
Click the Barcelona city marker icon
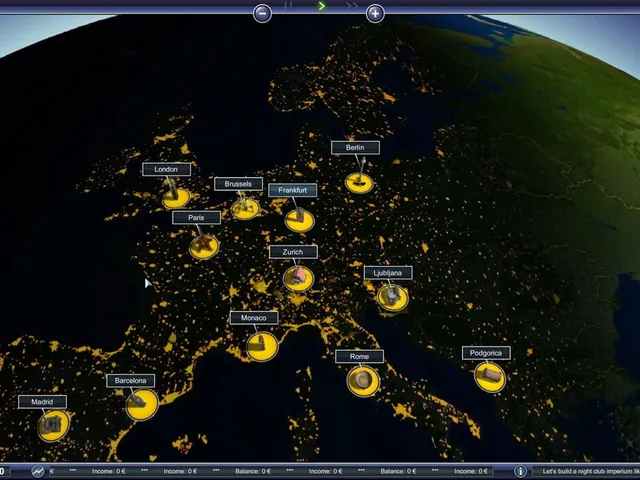click(142, 404)
